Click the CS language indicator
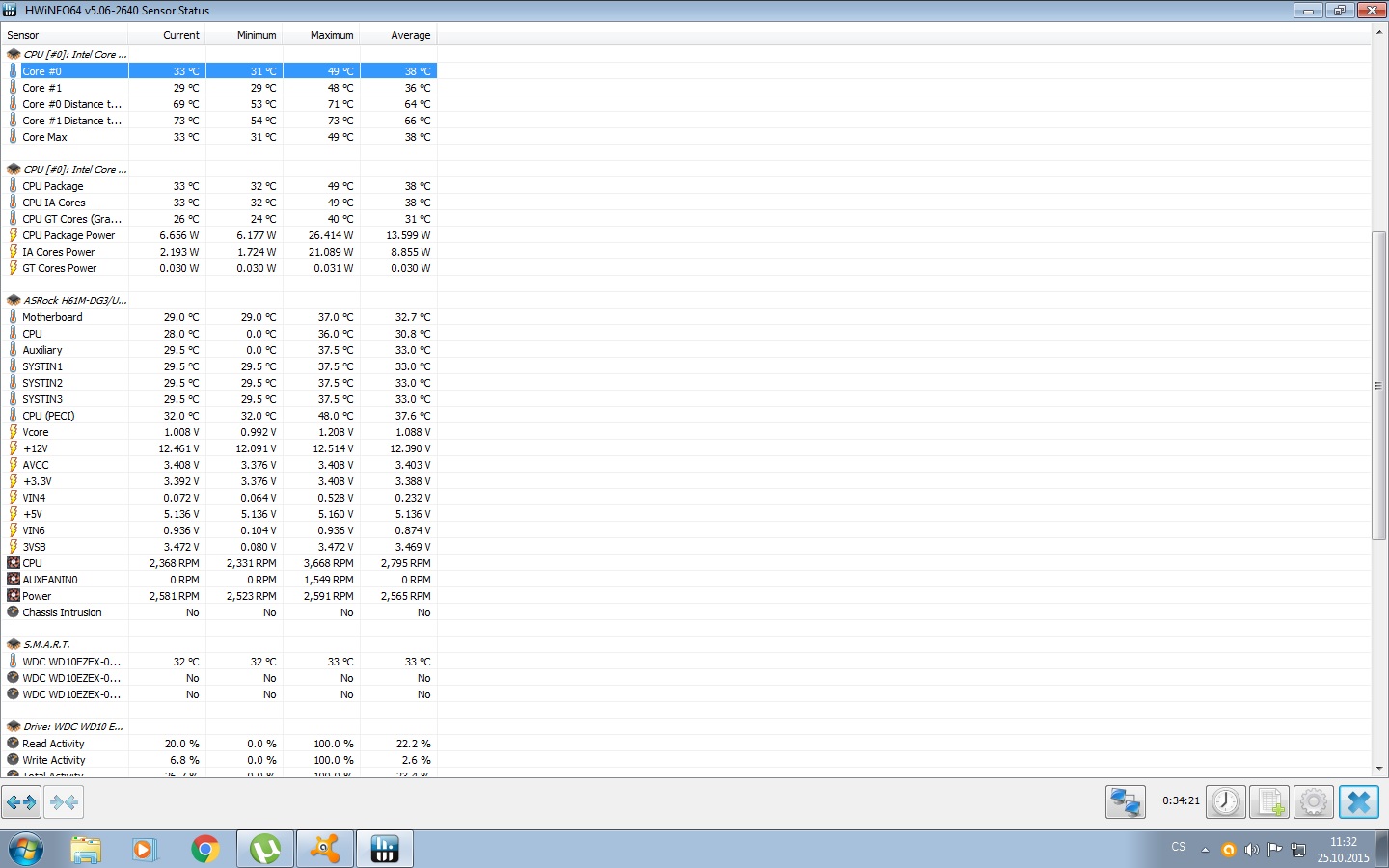The height and width of the screenshot is (868, 1389). tap(1178, 847)
